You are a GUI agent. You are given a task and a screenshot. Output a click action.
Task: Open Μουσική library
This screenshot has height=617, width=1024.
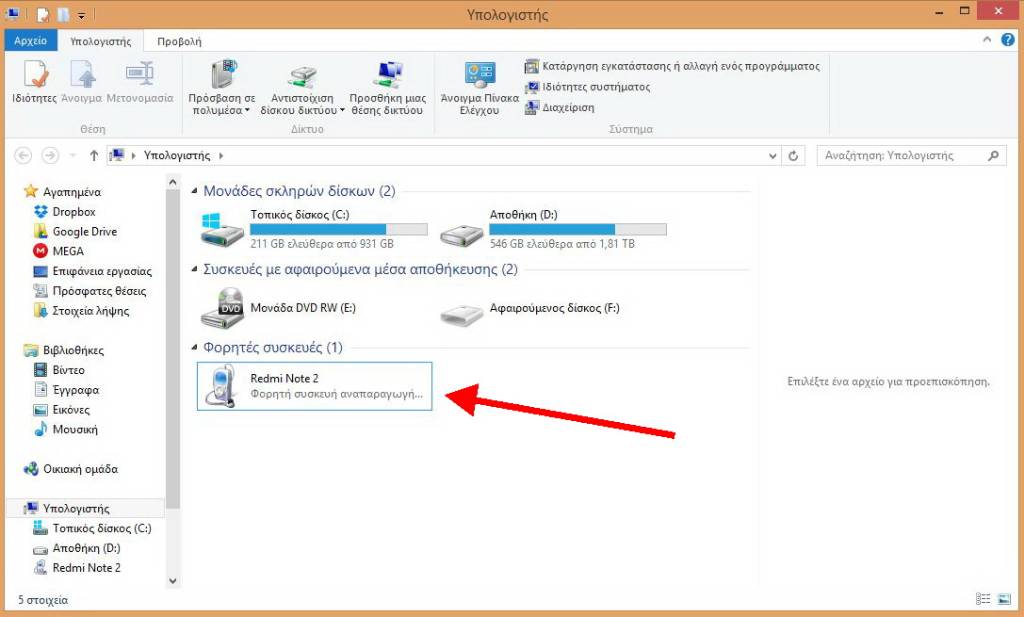[66, 430]
